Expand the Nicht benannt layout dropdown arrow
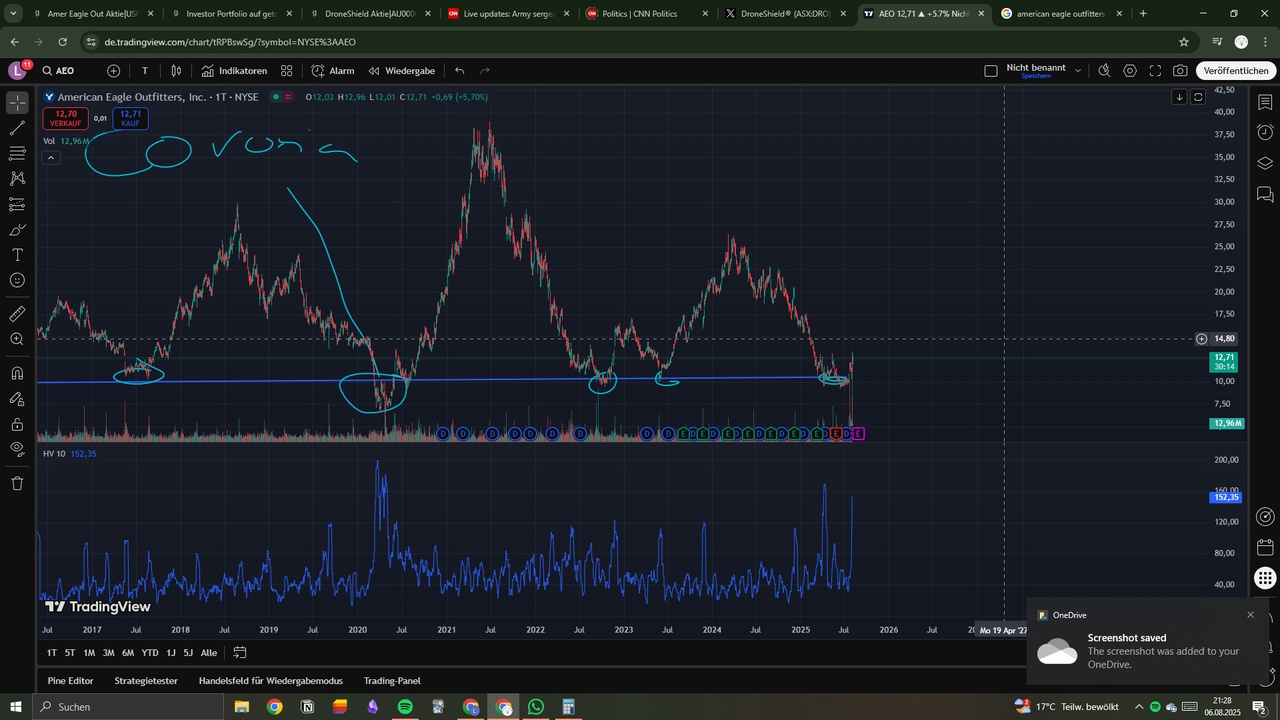 [1078, 71]
